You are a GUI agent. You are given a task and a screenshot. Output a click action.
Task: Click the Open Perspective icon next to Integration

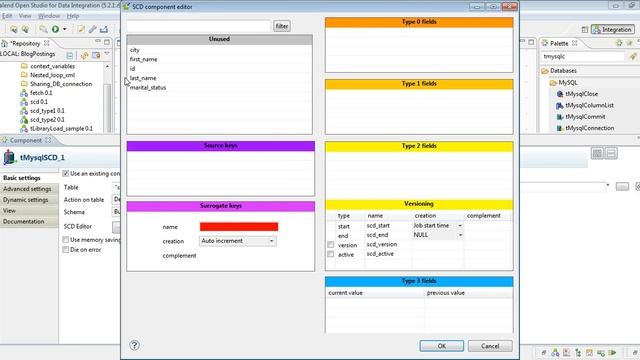point(584,29)
